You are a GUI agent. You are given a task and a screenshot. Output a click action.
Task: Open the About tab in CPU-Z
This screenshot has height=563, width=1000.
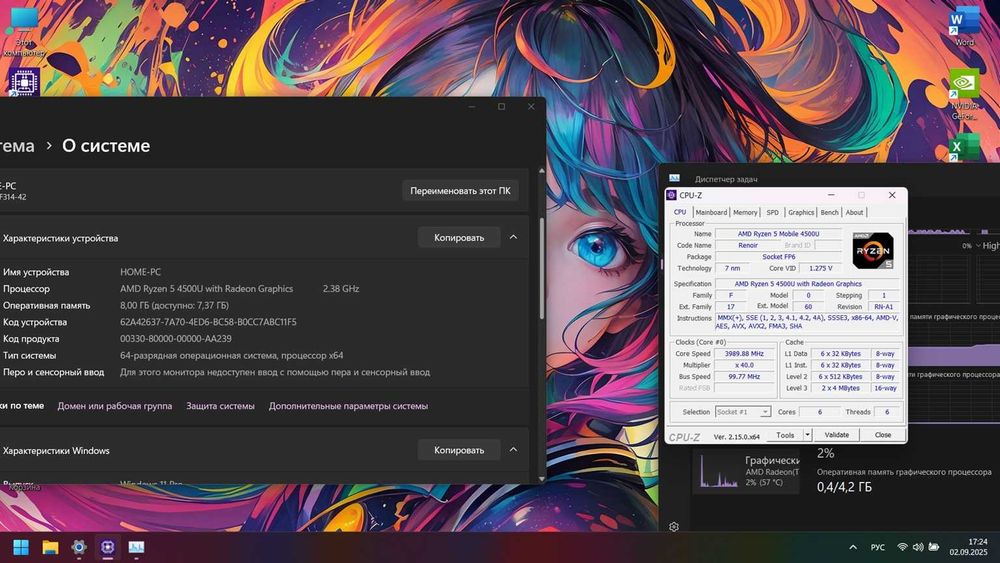pos(855,212)
